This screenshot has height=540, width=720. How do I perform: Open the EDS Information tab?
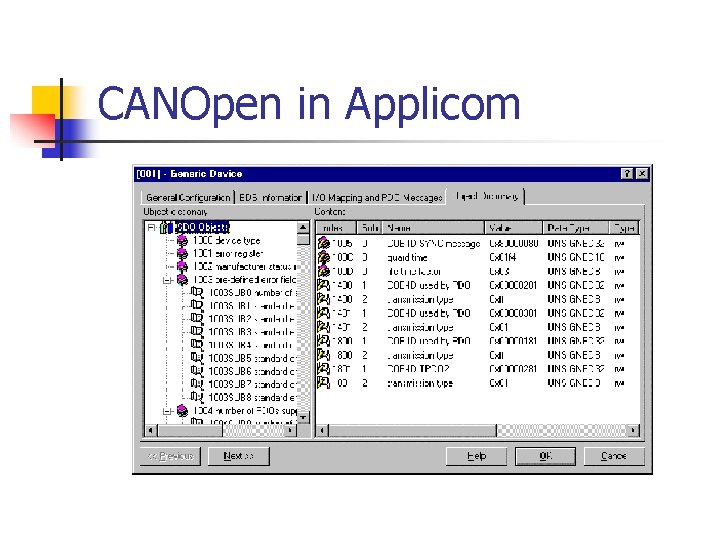(270, 197)
